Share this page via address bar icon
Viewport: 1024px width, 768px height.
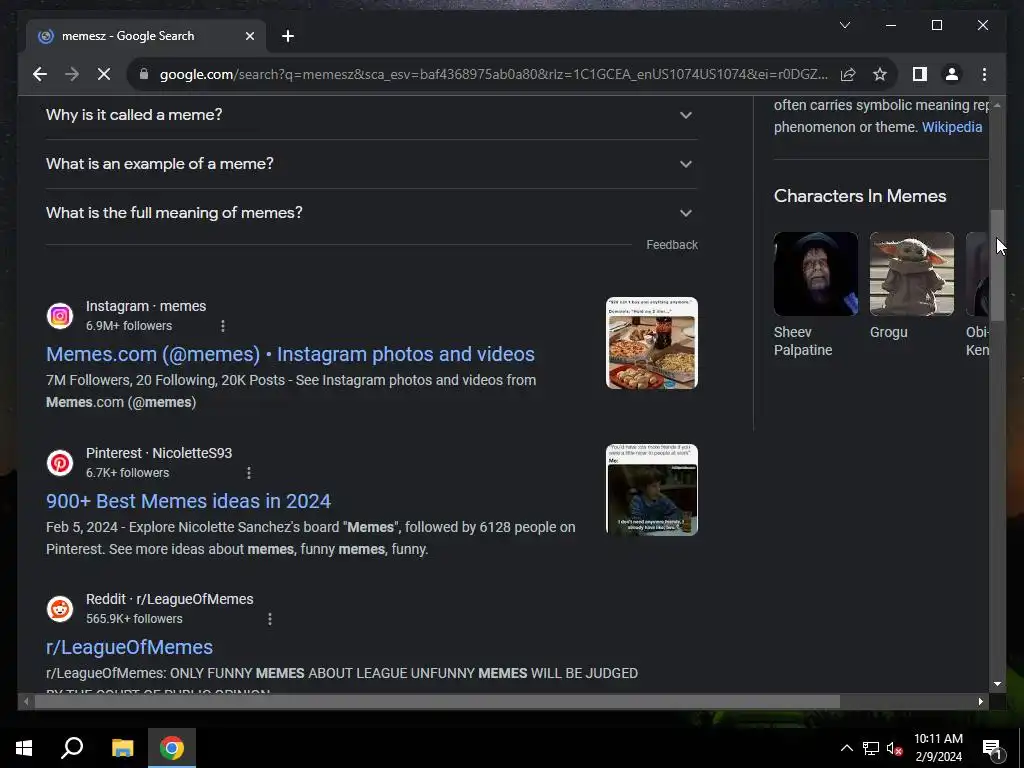coord(848,74)
